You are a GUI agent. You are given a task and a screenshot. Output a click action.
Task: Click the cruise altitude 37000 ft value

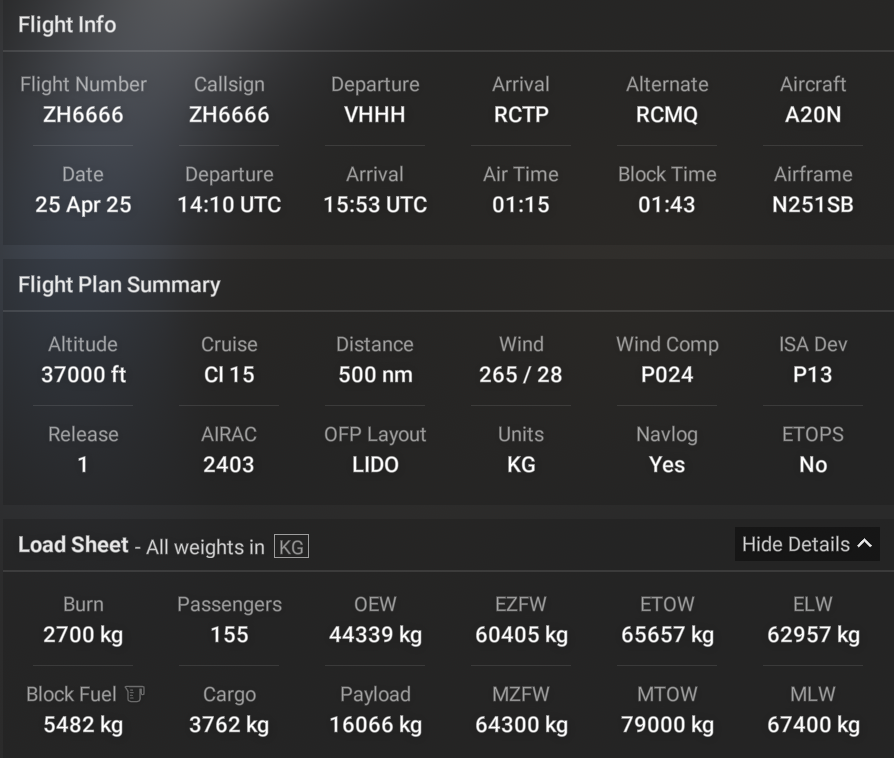click(83, 375)
